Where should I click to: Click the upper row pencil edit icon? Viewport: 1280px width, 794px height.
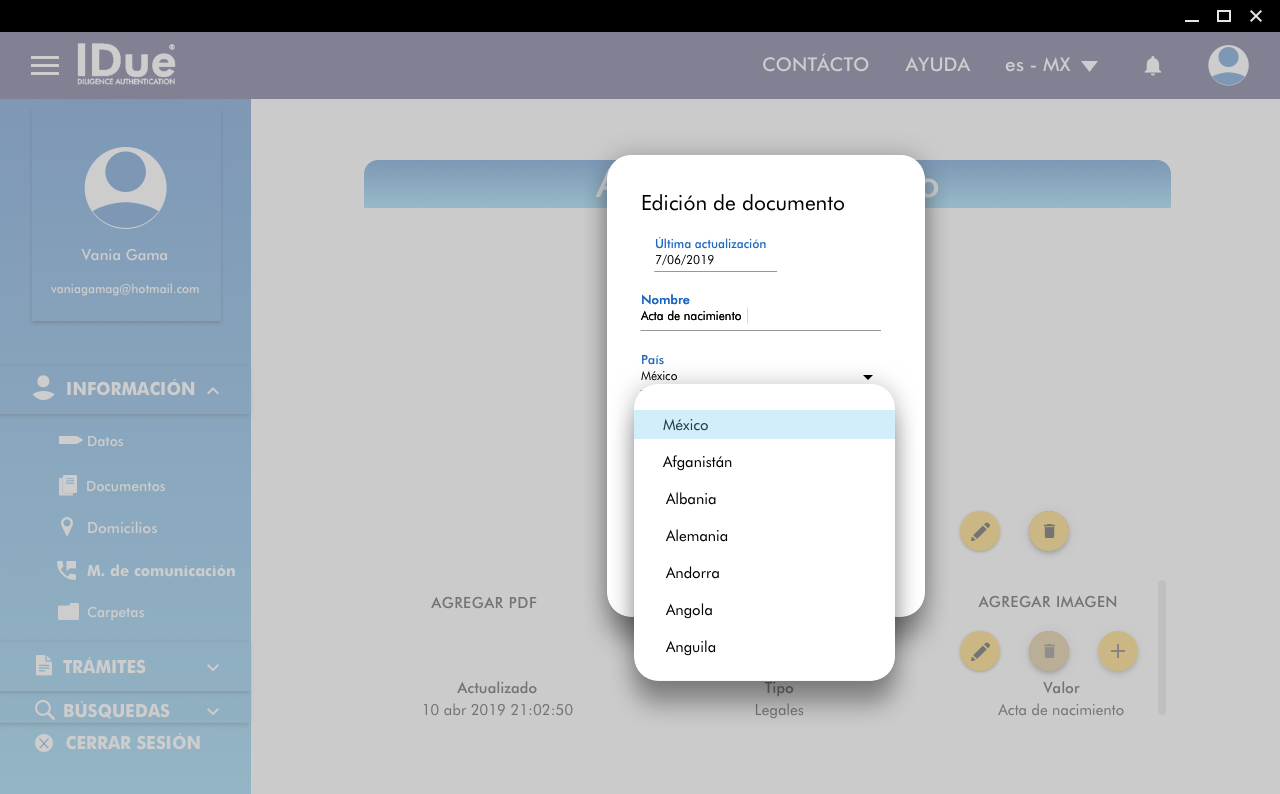pyautogui.click(x=979, y=531)
